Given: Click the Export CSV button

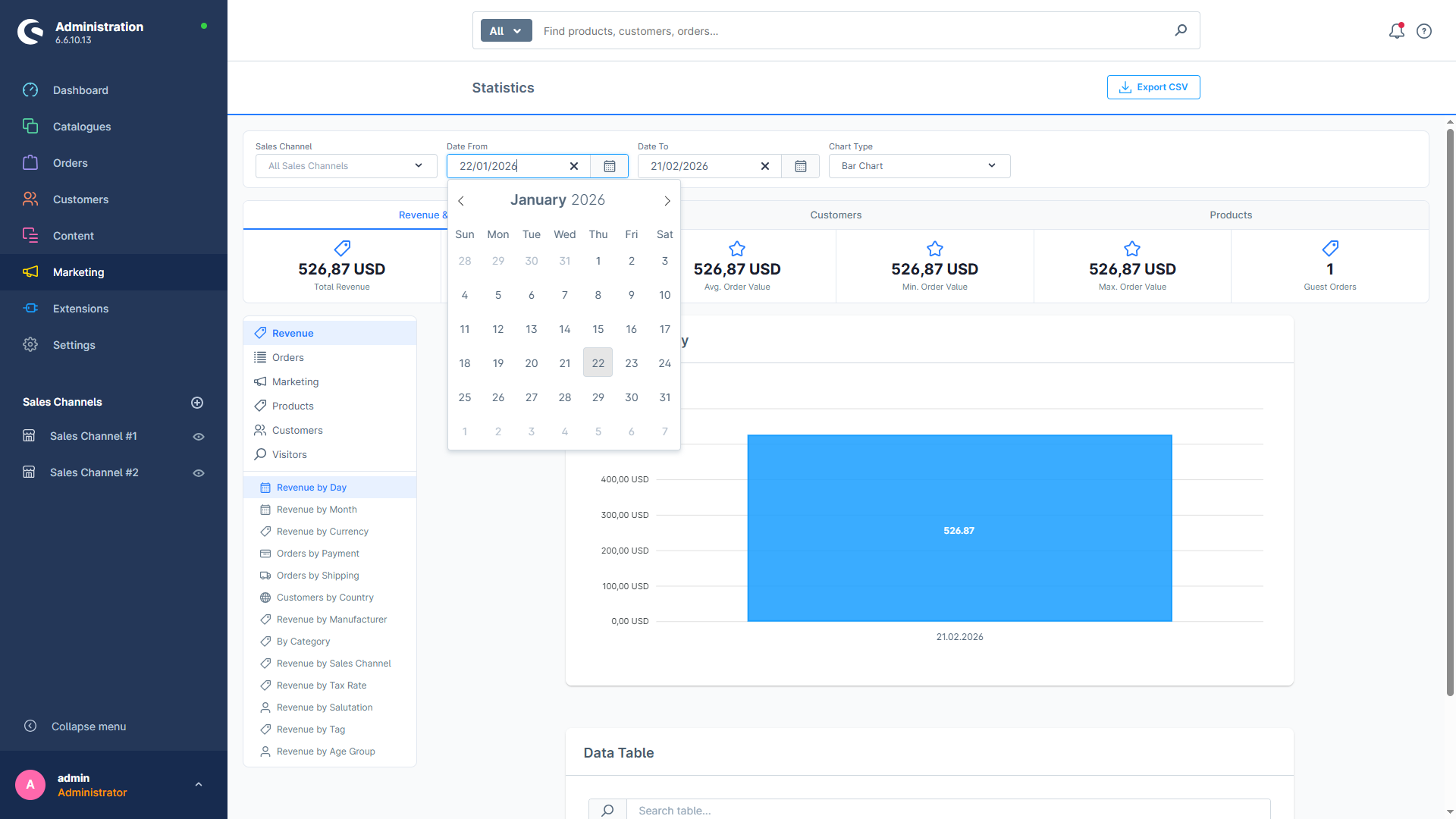Looking at the screenshot, I should click(1153, 87).
